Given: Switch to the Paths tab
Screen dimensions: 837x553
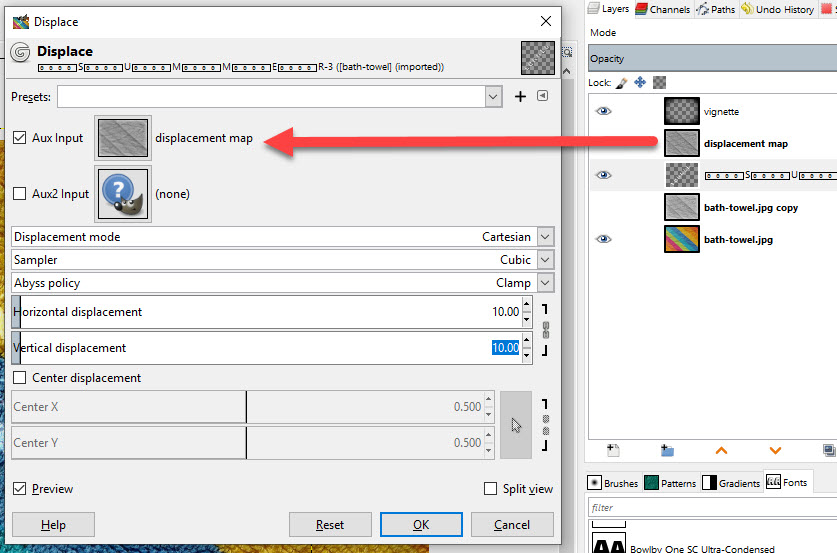Looking at the screenshot, I should 716,9.
